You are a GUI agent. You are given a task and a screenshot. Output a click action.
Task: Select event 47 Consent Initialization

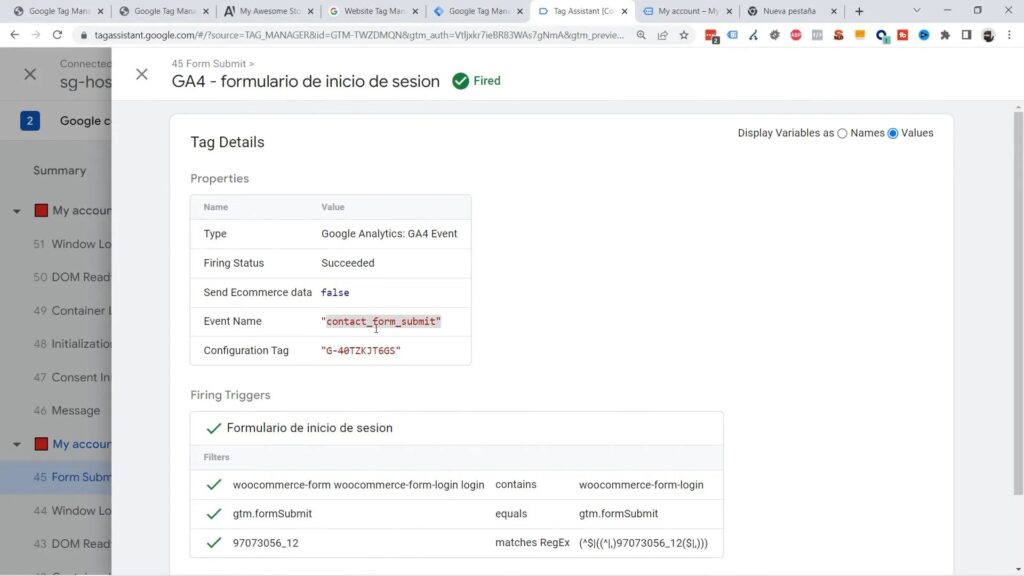point(72,377)
